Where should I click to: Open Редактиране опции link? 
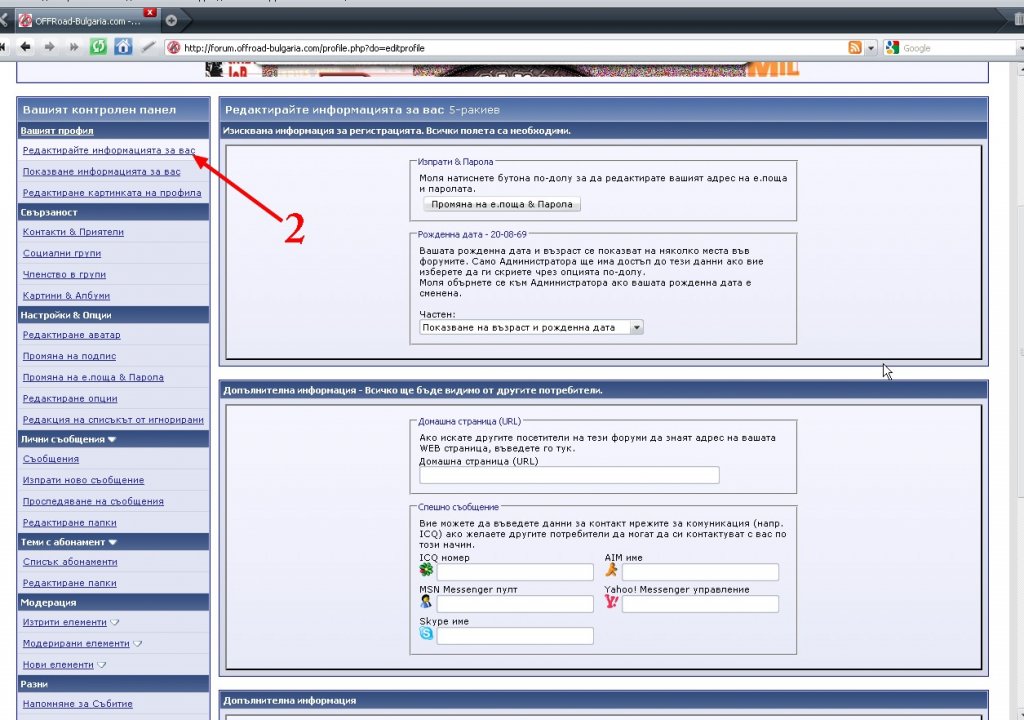coord(70,399)
